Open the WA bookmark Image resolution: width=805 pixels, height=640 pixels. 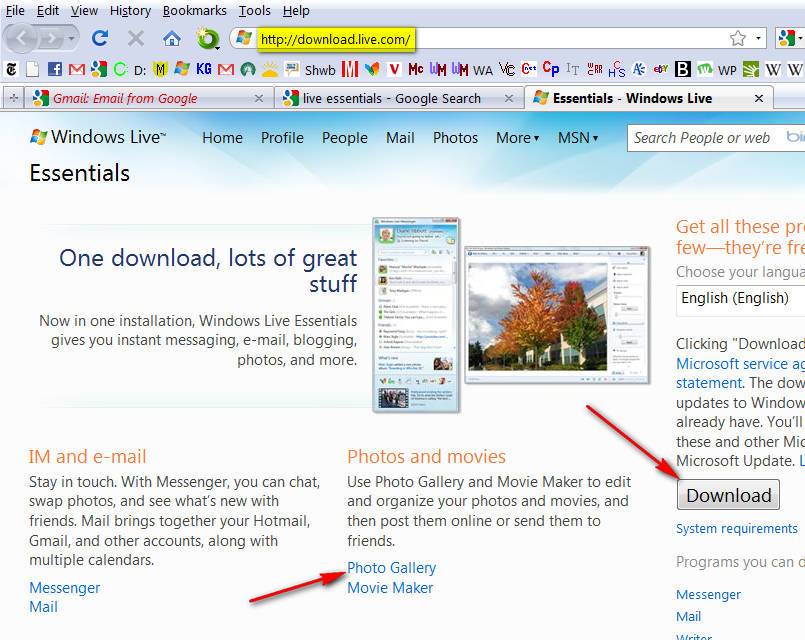click(483, 70)
